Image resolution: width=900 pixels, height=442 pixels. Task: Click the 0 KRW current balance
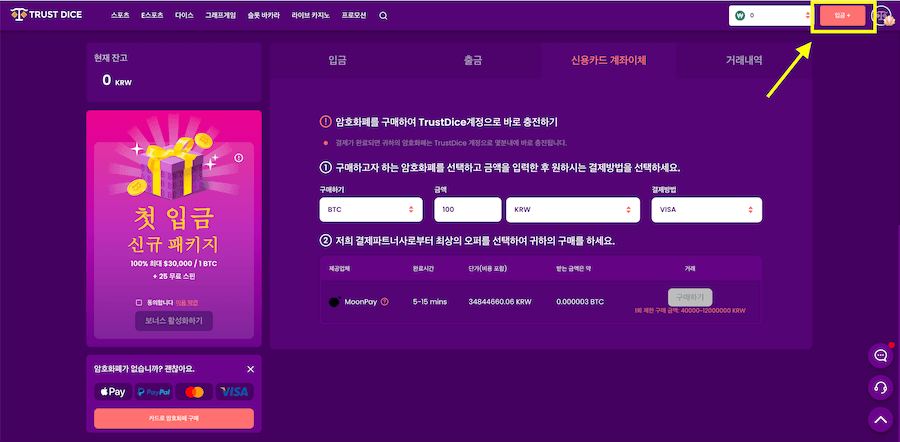click(117, 80)
